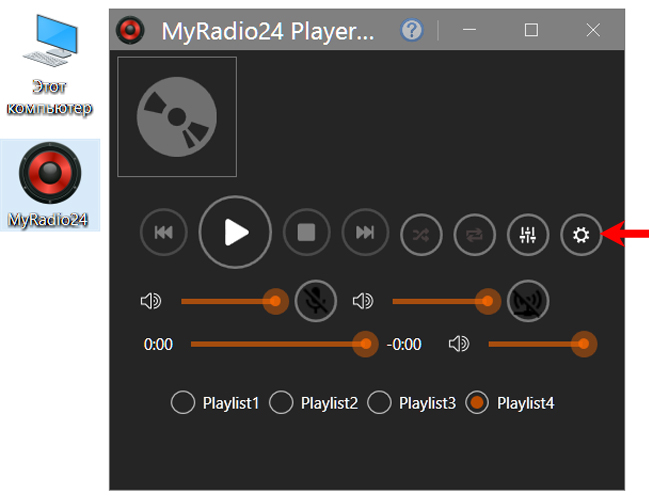The width and height of the screenshot is (649, 497).
Task: Select the Playlist1 radio button
Action: click(x=183, y=403)
